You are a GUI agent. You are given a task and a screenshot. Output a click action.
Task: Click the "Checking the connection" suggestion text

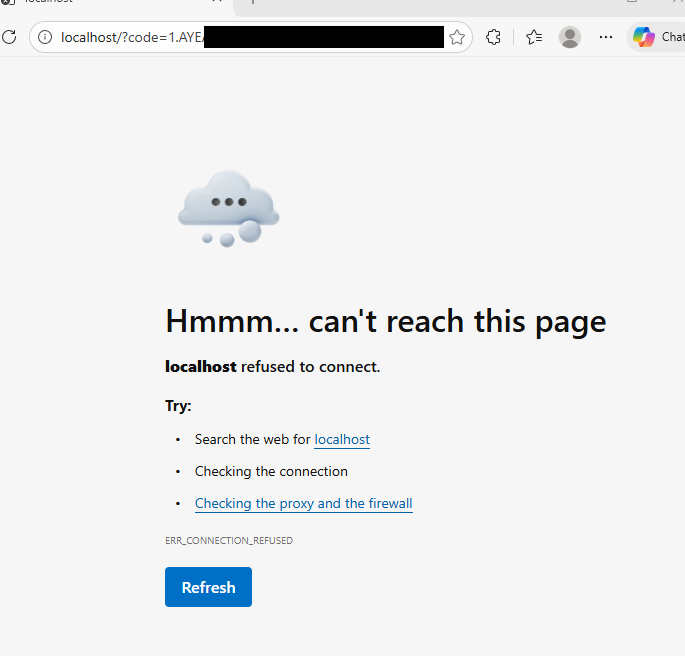click(271, 471)
